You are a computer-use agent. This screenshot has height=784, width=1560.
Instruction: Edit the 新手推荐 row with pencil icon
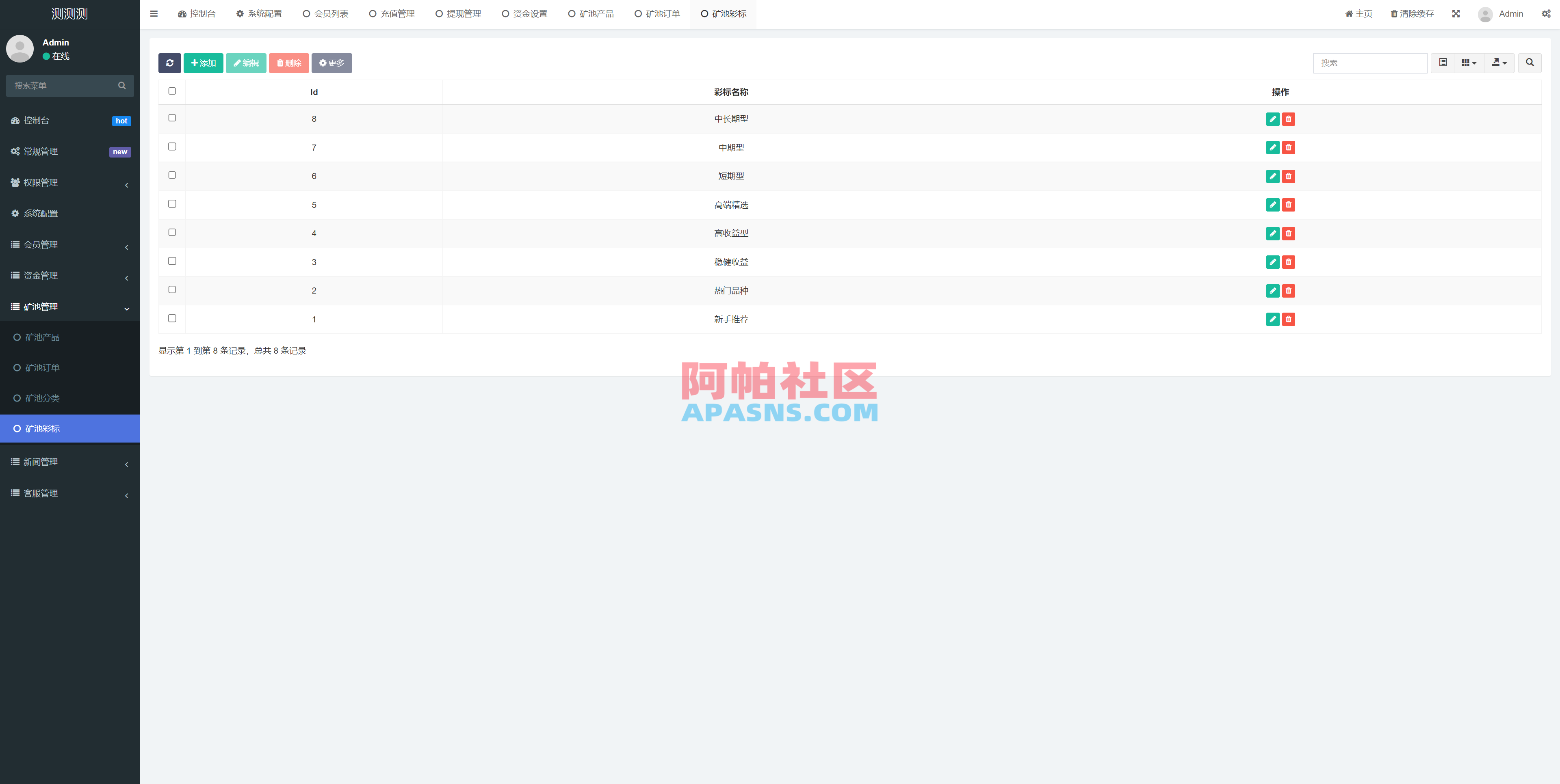pyautogui.click(x=1273, y=319)
